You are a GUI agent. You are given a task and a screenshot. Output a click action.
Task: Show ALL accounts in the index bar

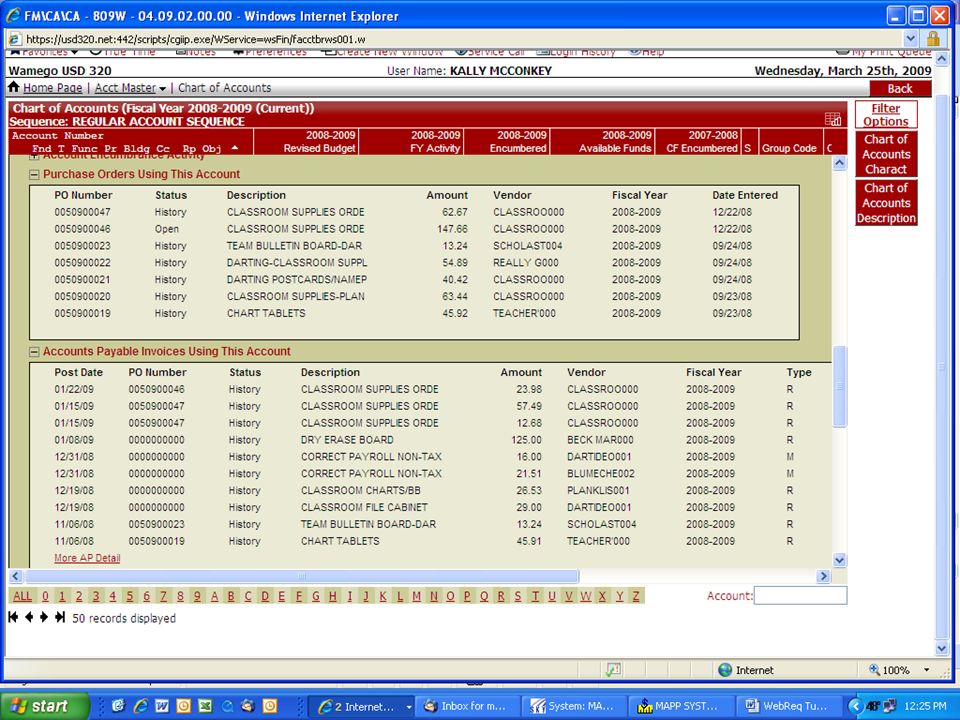point(22,596)
